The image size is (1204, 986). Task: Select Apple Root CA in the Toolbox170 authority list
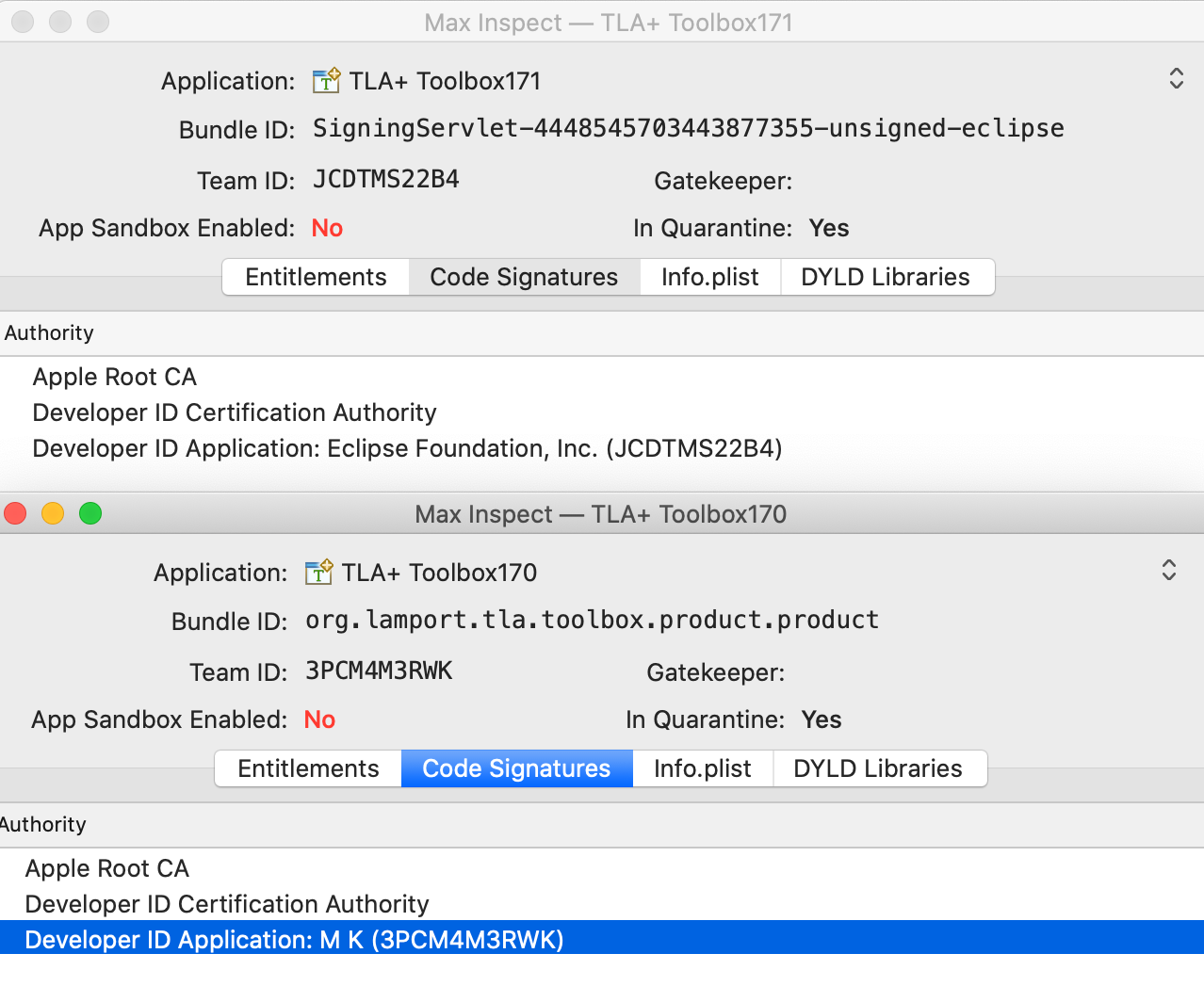(x=106, y=868)
